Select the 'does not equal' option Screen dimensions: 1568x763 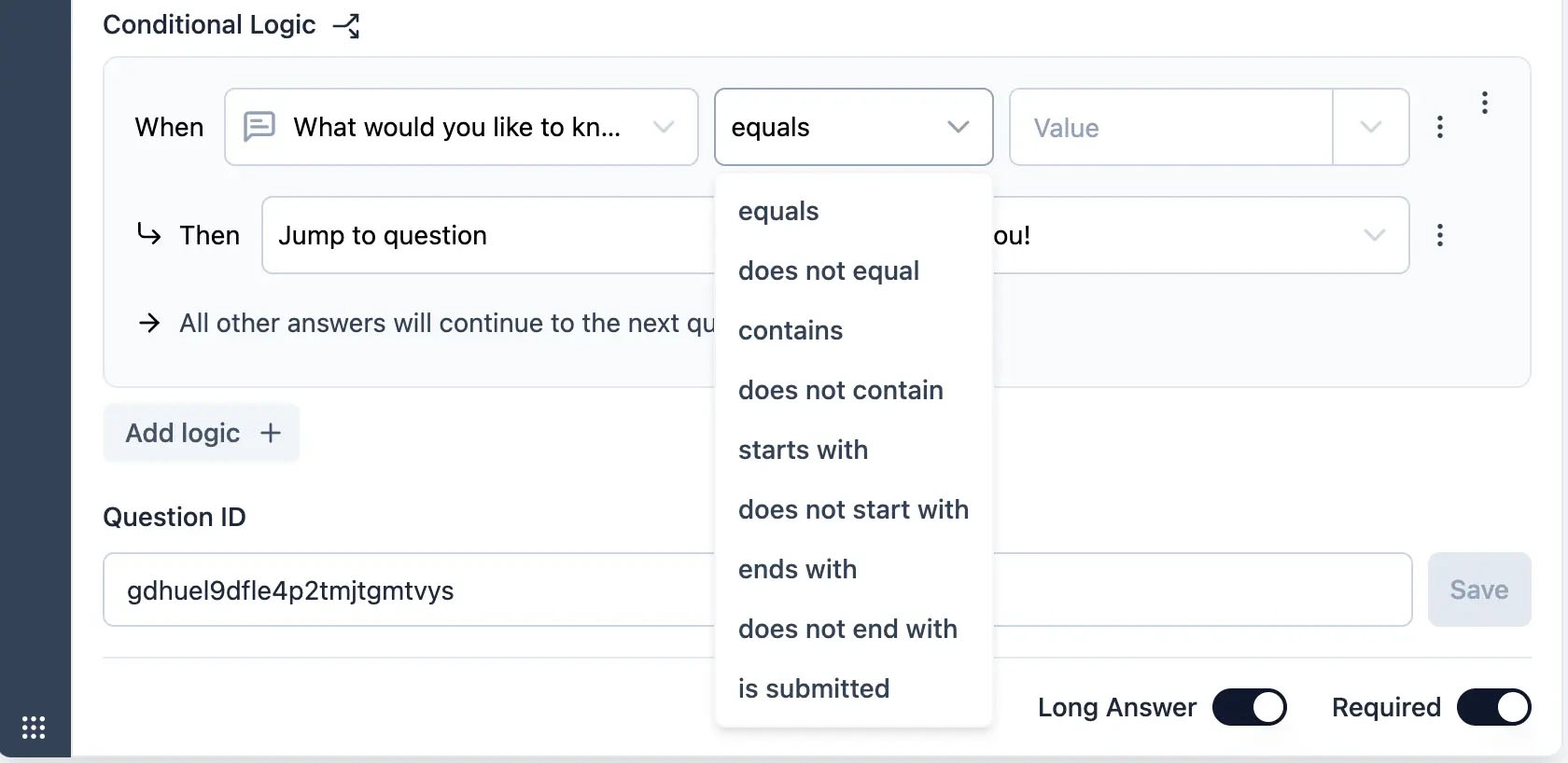829,271
